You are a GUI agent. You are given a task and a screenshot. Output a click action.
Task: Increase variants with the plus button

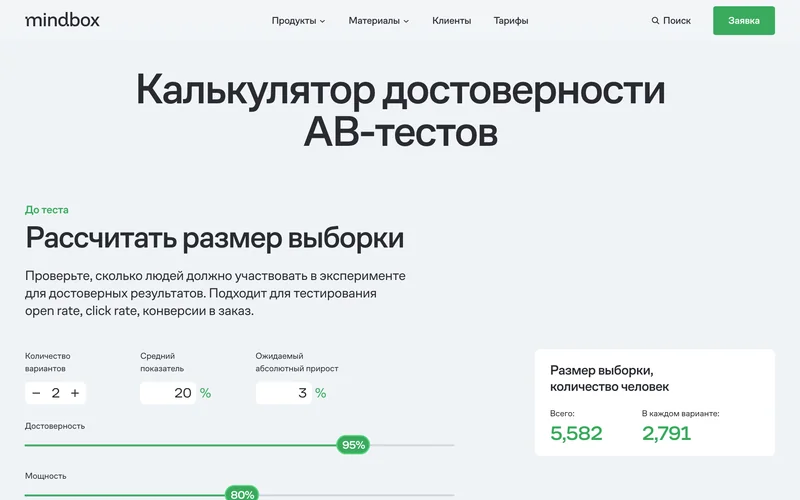tap(75, 393)
